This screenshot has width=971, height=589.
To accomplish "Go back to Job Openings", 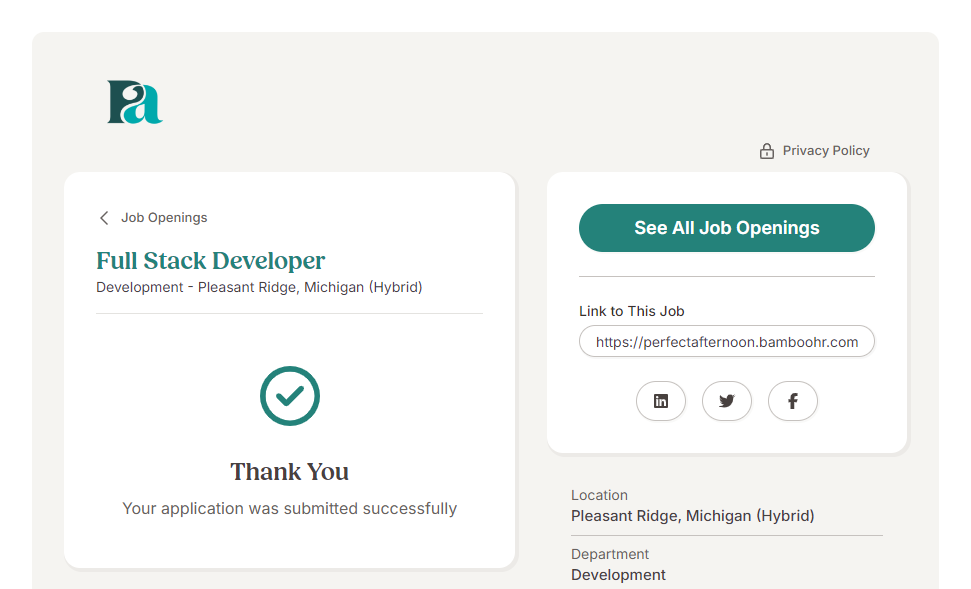I will (164, 218).
